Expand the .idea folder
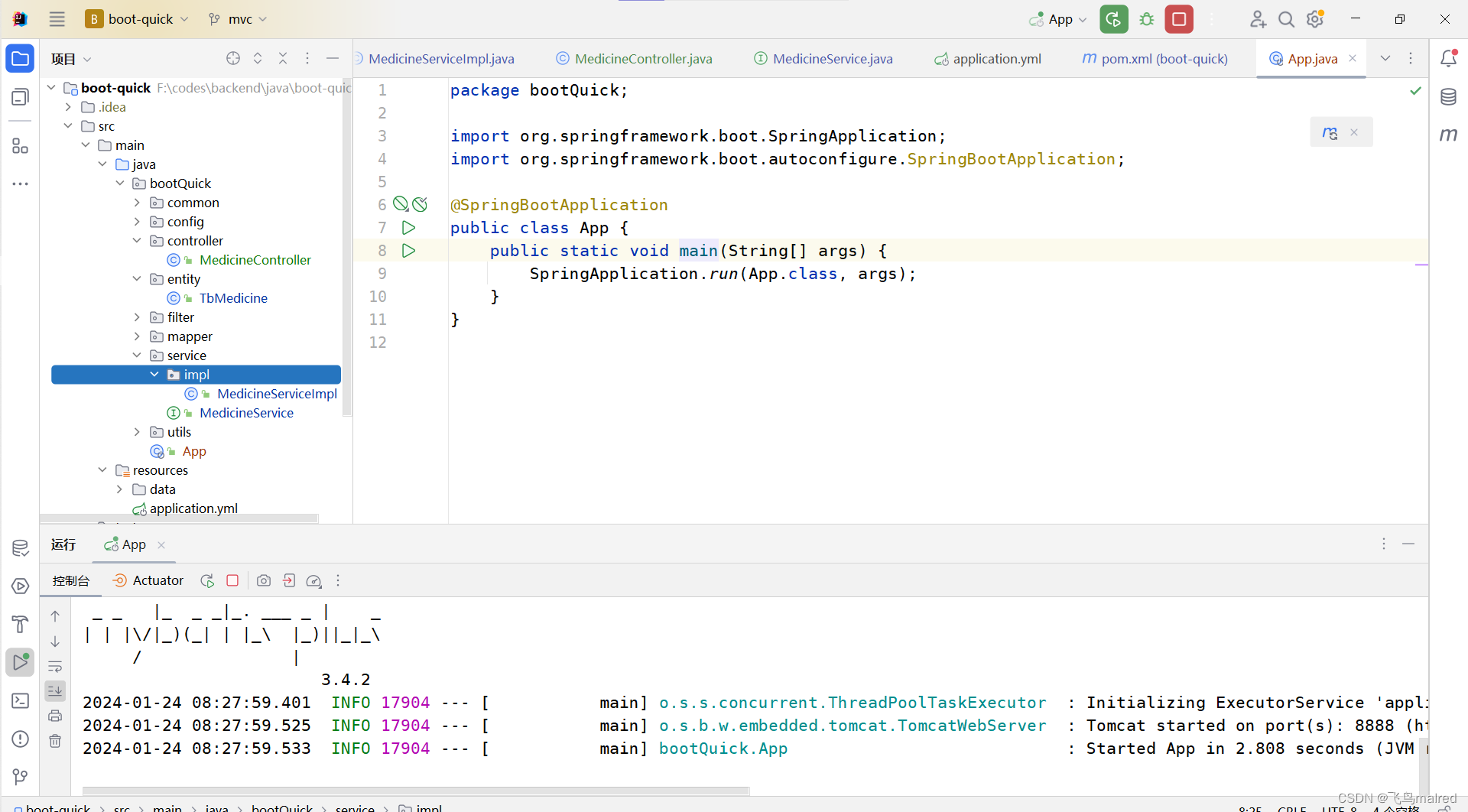The image size is (1468, 812). [x=68, y=107]
